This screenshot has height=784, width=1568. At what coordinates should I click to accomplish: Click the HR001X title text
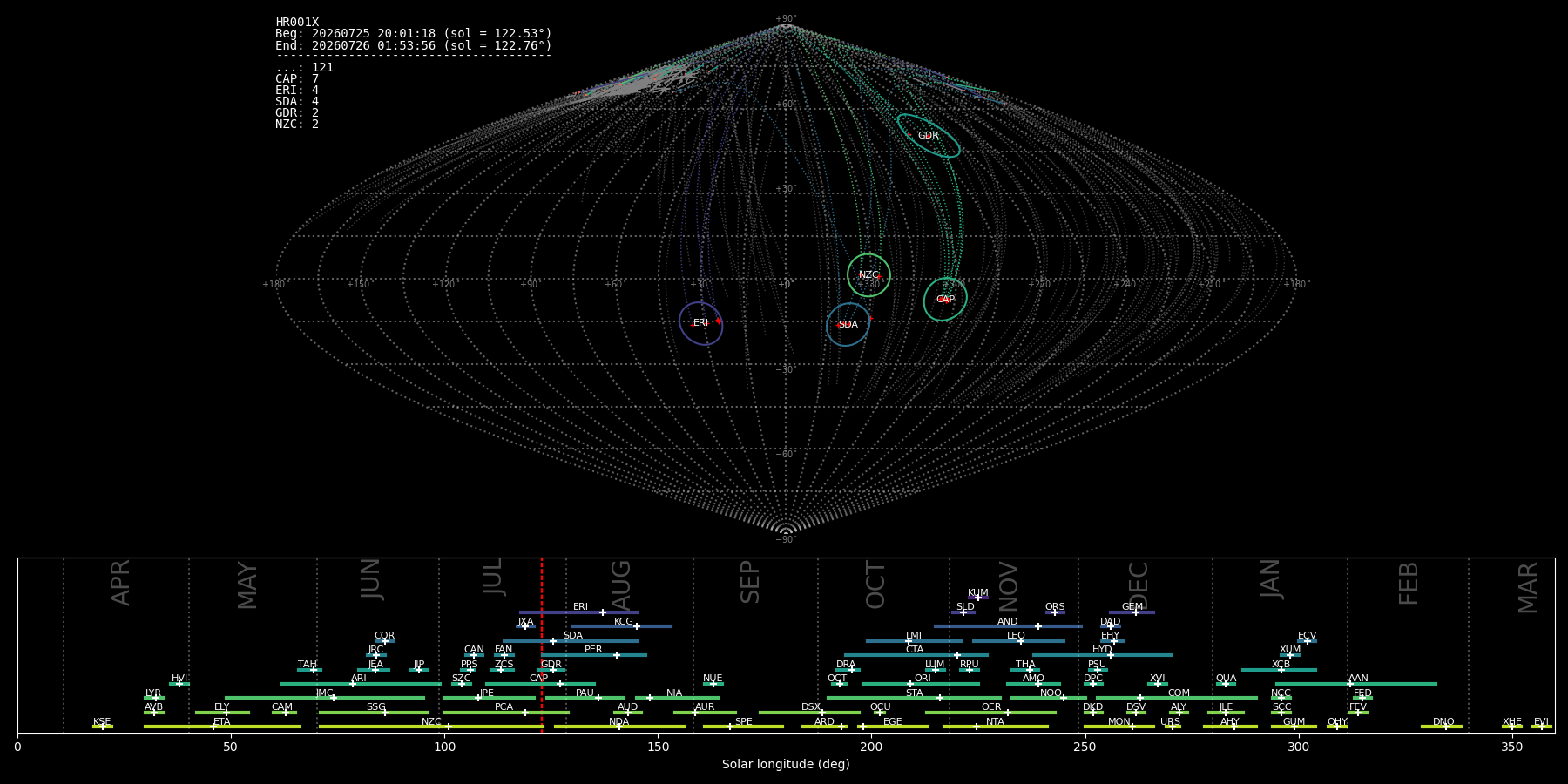(x=297, y=23)
